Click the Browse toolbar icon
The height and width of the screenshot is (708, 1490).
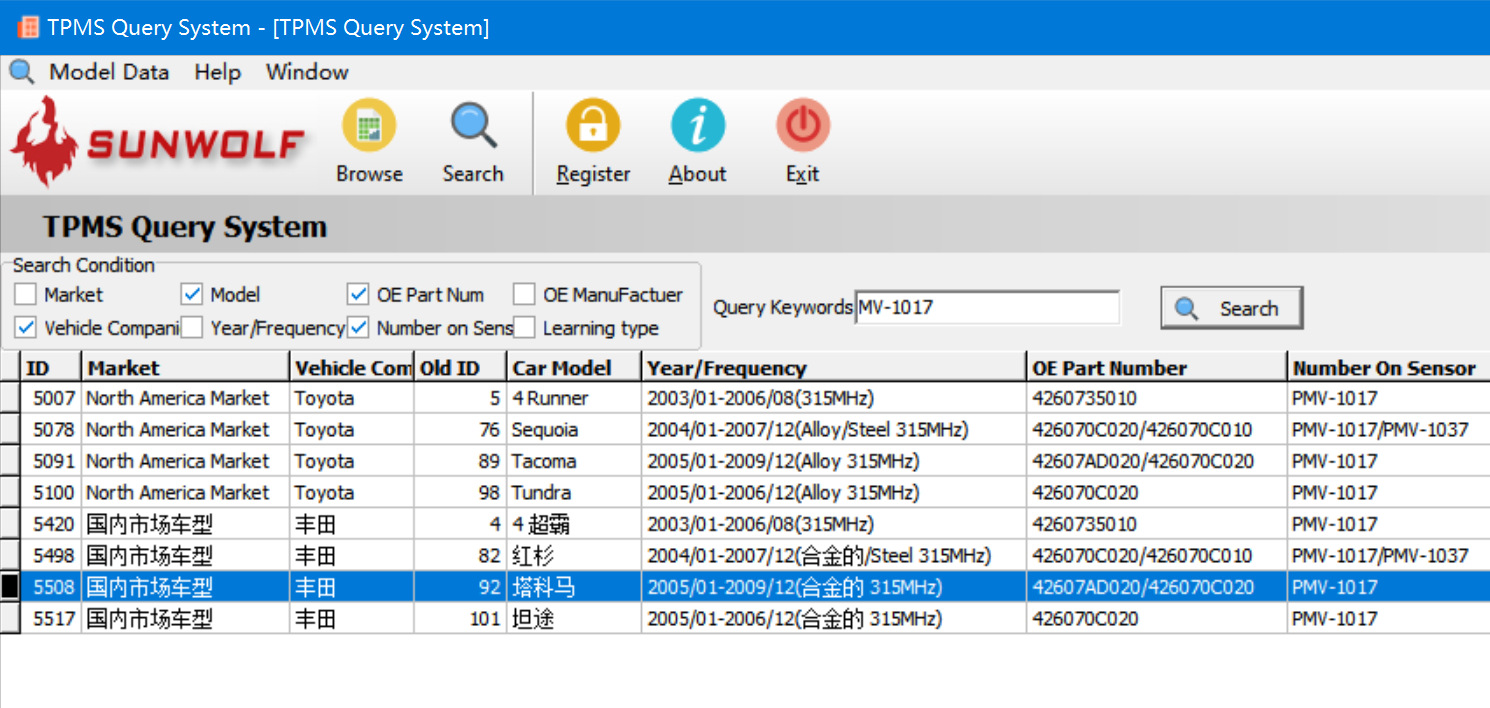(x=369, y=128)
